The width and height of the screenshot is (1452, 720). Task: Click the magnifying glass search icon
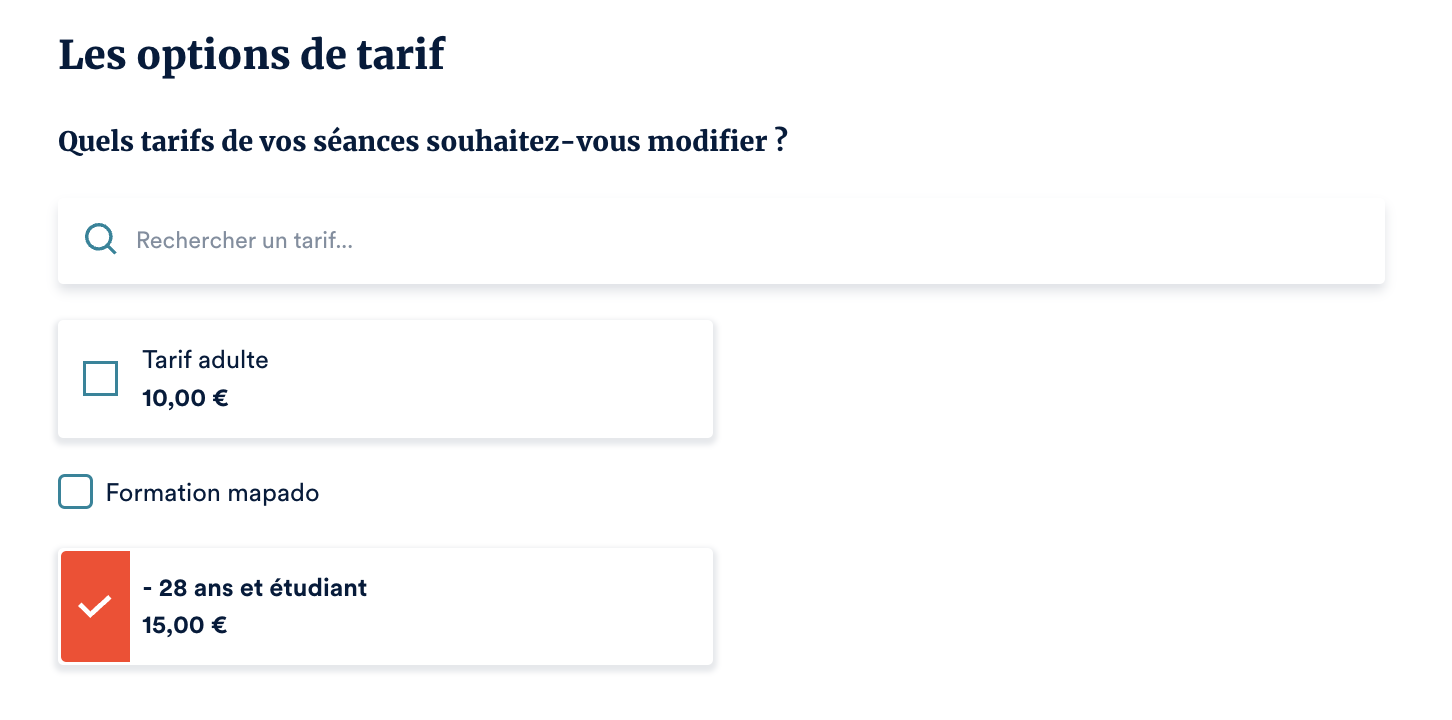100,240
